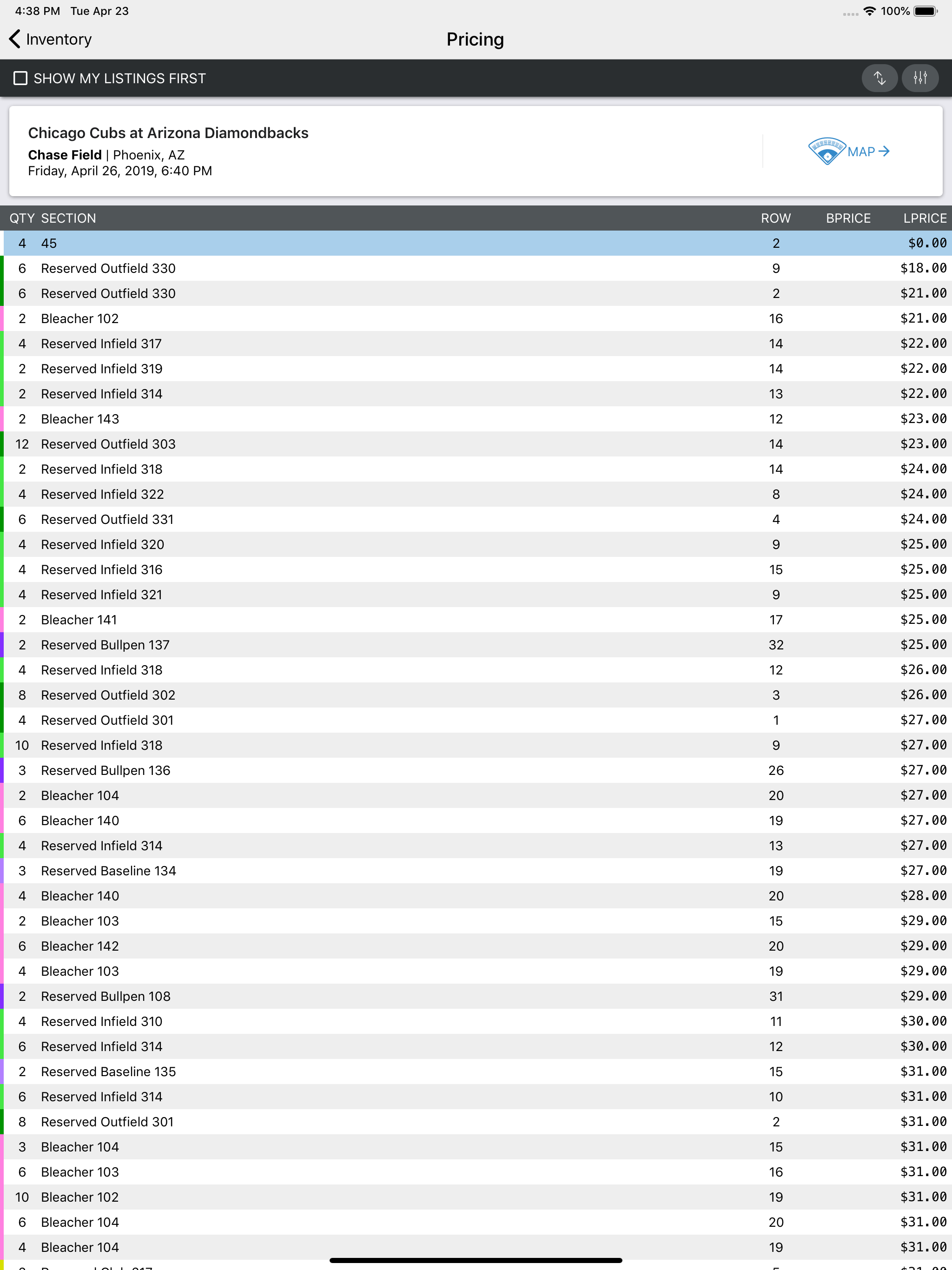The image size is (952, 1270).
Task: Select Reserved Infield 318 row 14 listing
Action: (476, 469)
